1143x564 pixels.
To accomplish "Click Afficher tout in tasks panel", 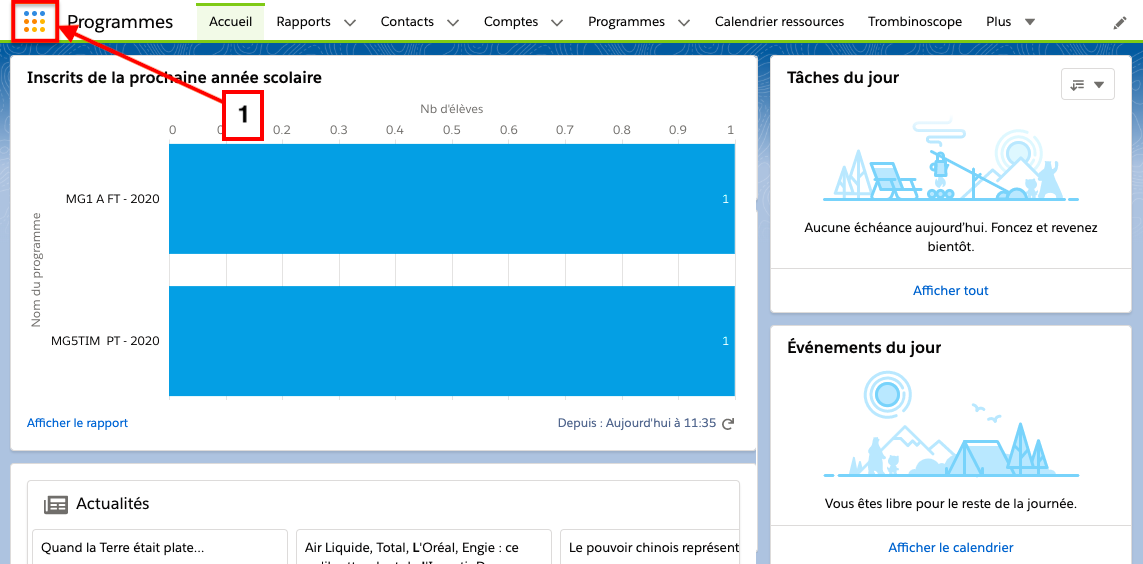I will 950,291.
